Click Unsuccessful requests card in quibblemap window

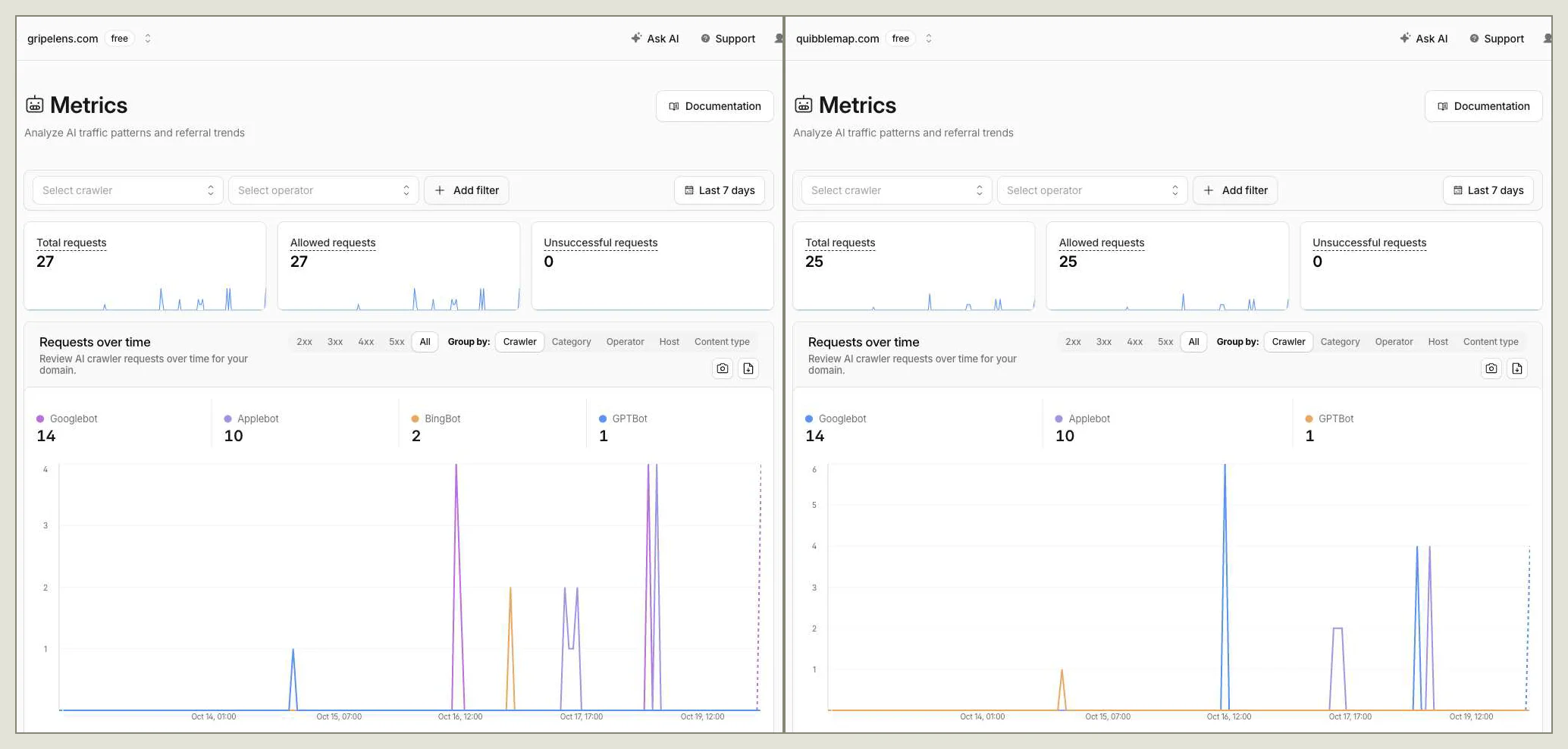pyautogui.click(x=1422, y=265)
